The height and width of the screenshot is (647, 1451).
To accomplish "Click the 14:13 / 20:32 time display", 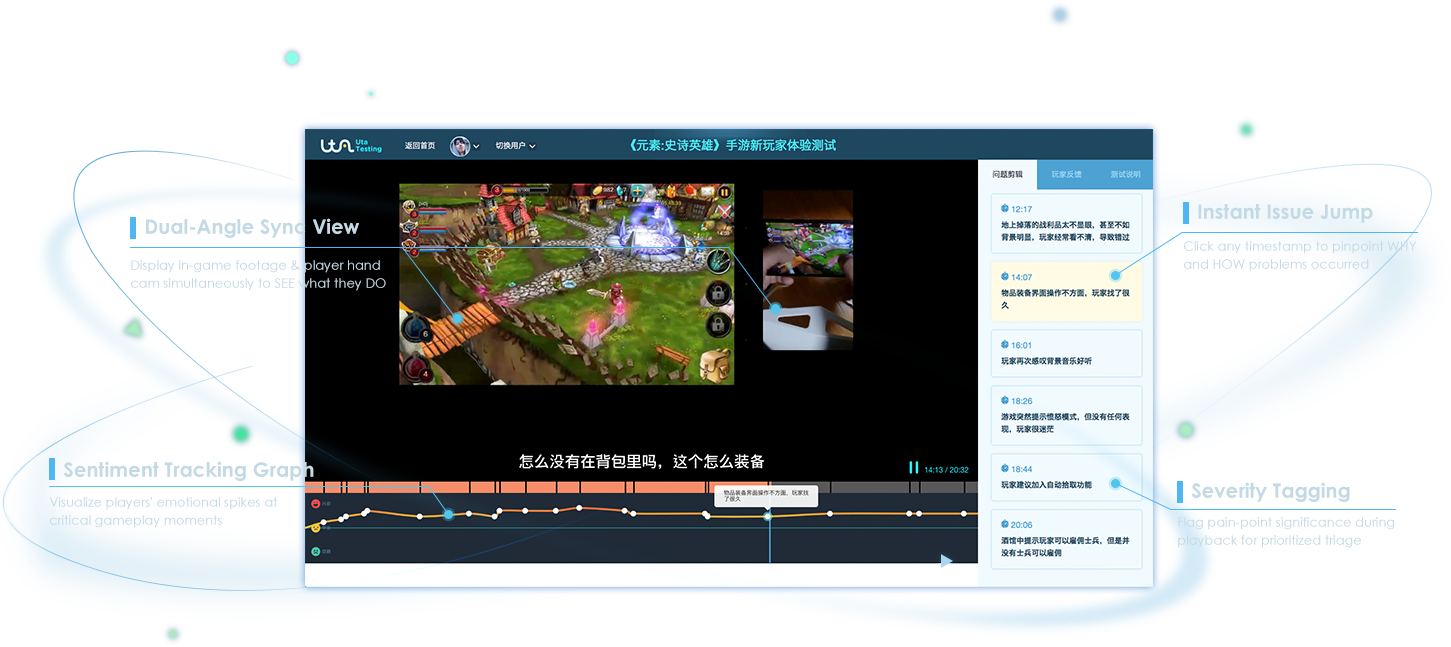I will tap(946, 469).
